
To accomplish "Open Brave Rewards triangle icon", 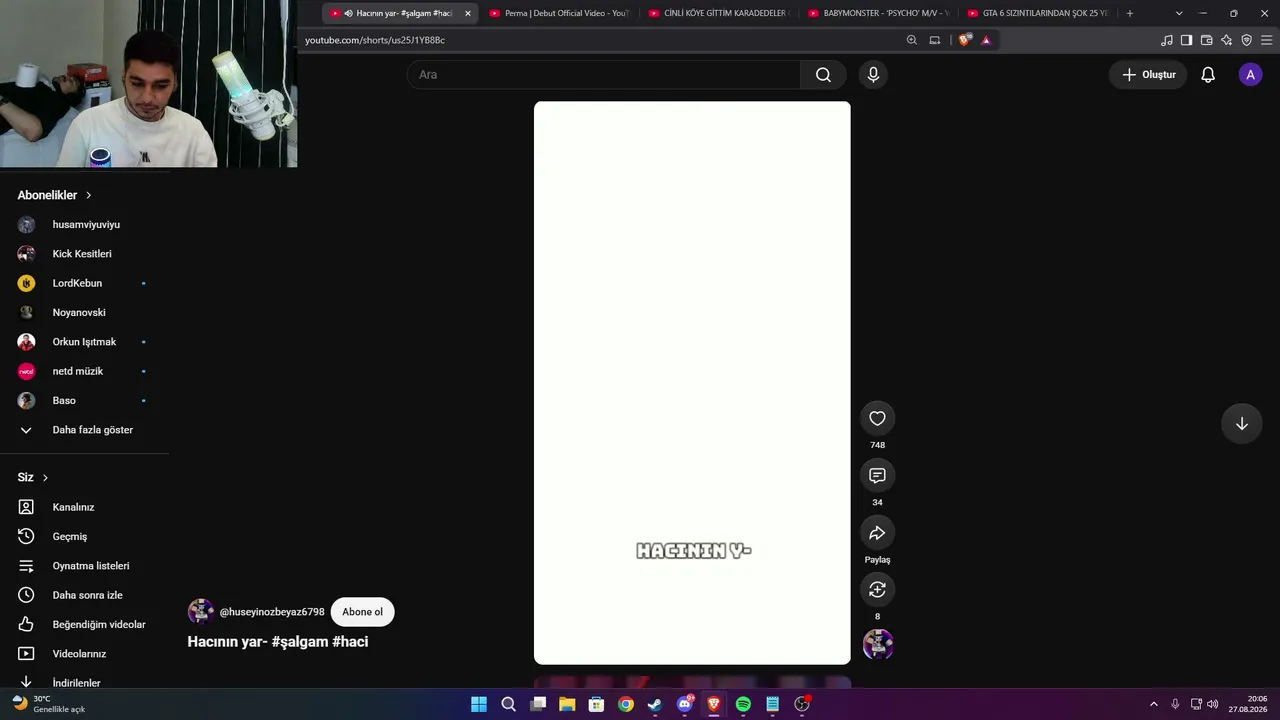I will click(x=986, y=40).
